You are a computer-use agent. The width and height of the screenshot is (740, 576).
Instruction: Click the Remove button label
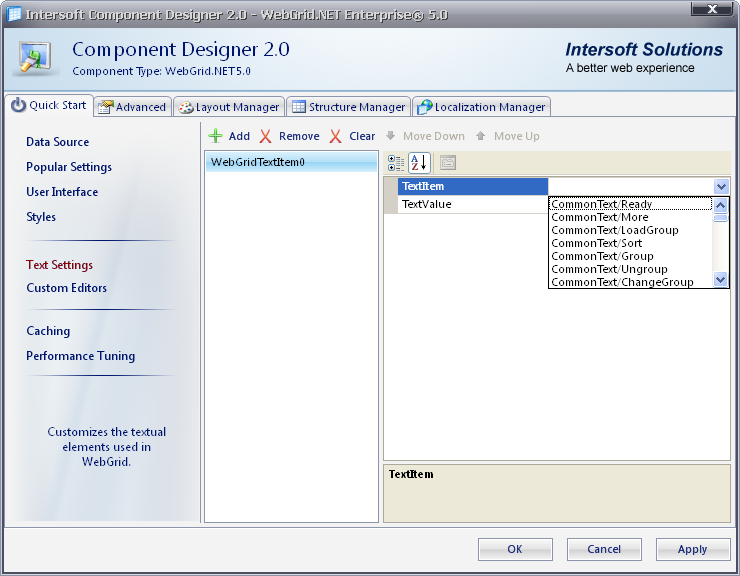tap(299, 136)
